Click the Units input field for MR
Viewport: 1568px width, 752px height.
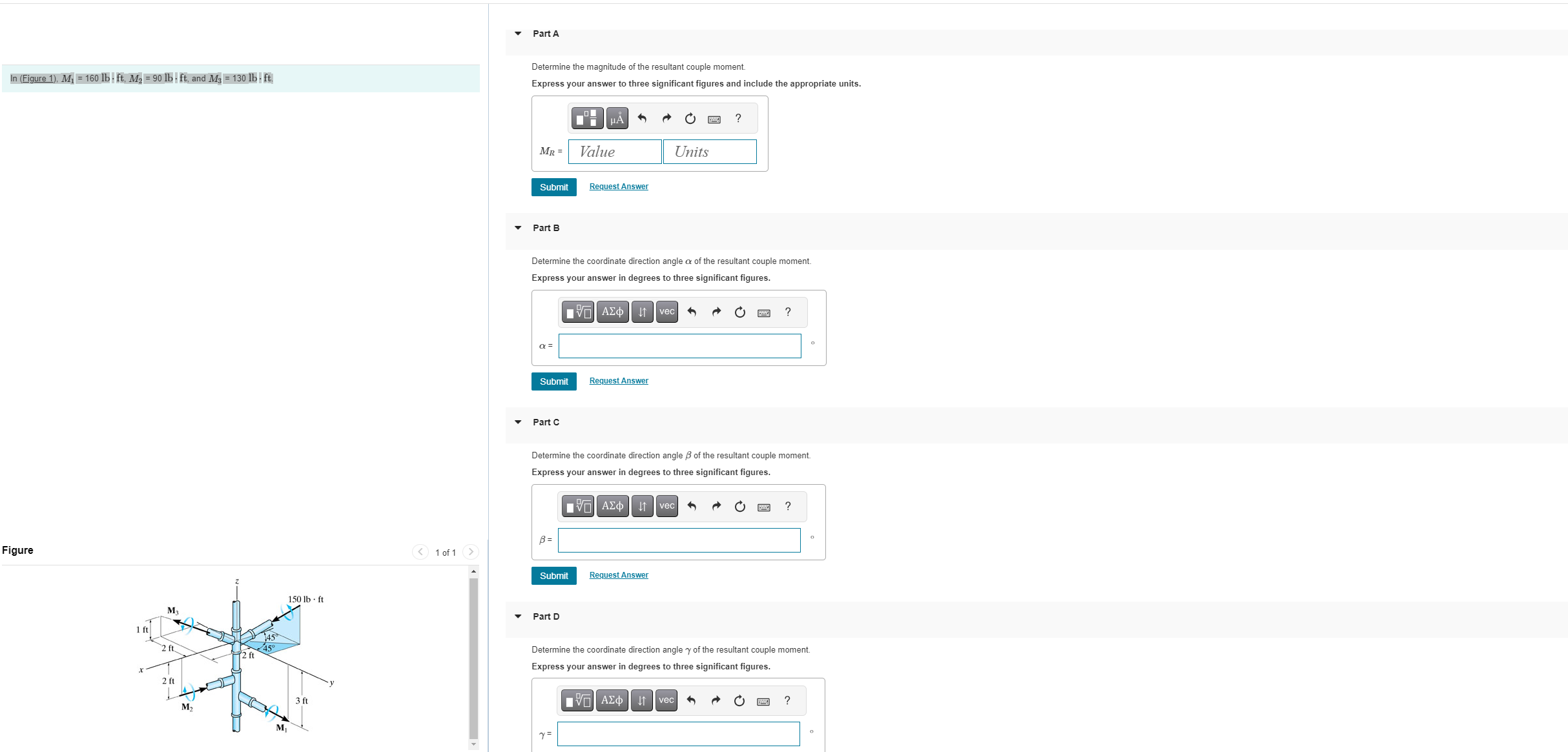click(709, 152)
